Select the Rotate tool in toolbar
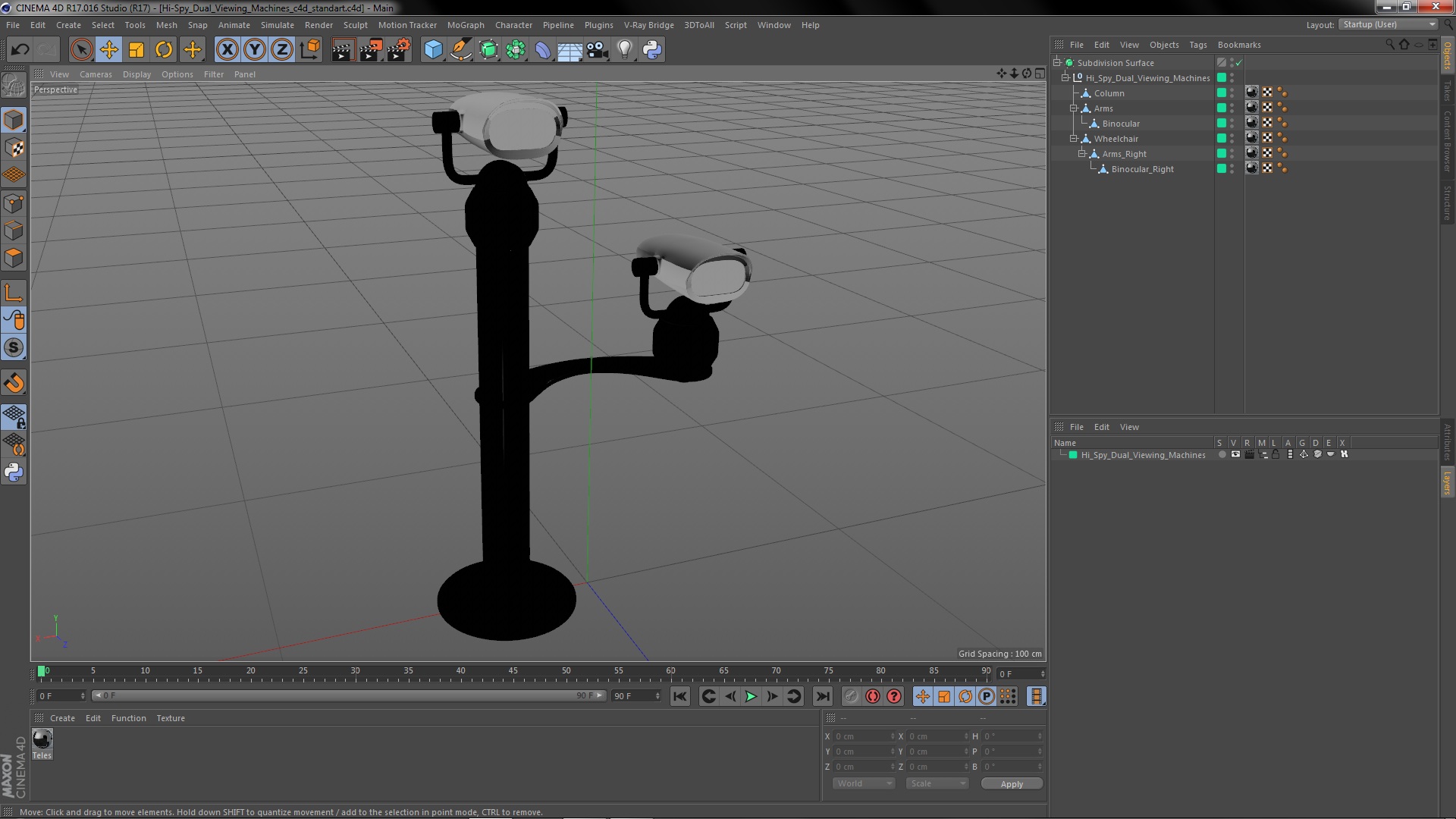The height and width of the screenshot is (819, 1456). coord(164,50)
